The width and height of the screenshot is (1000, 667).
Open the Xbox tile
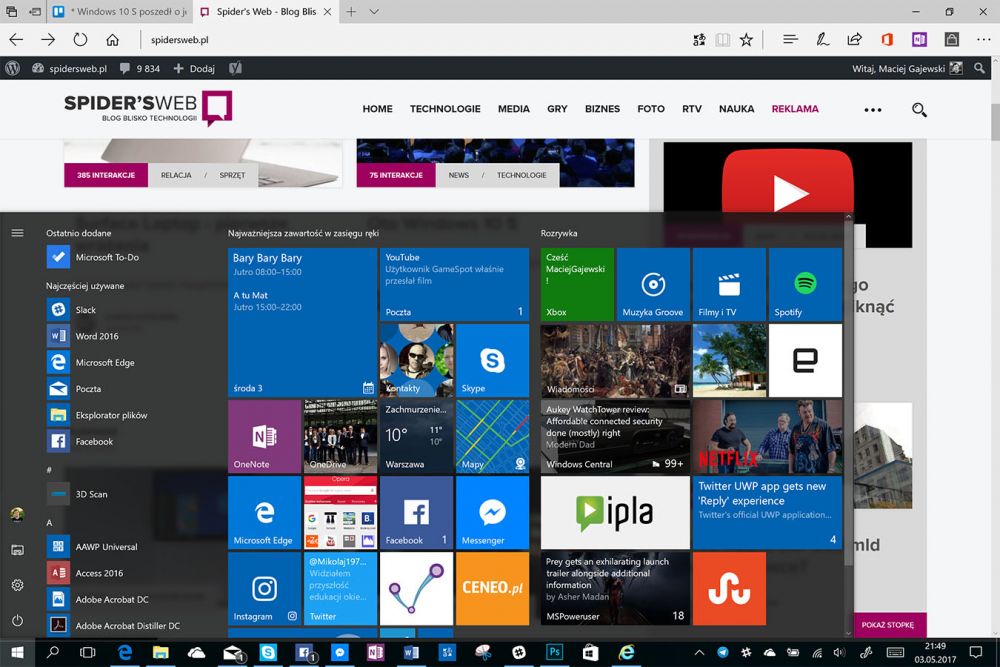pos(577,284)
